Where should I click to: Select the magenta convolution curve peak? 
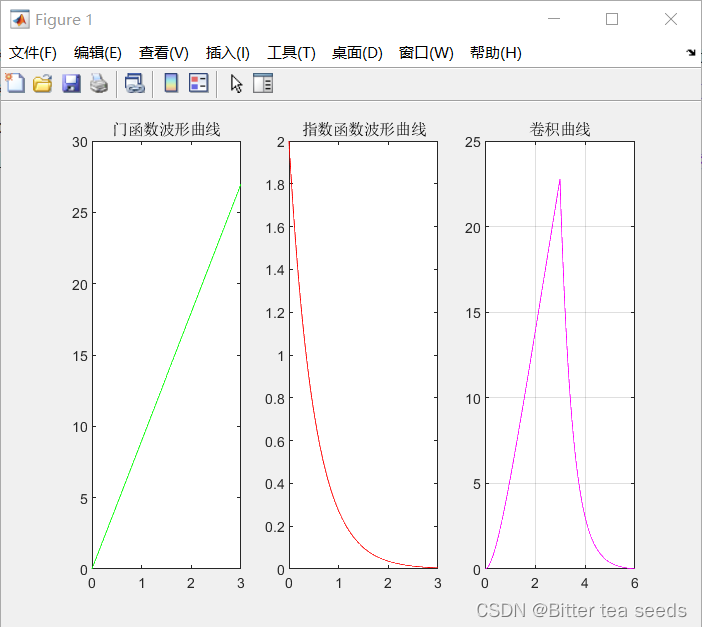click(x=560, y=180)
